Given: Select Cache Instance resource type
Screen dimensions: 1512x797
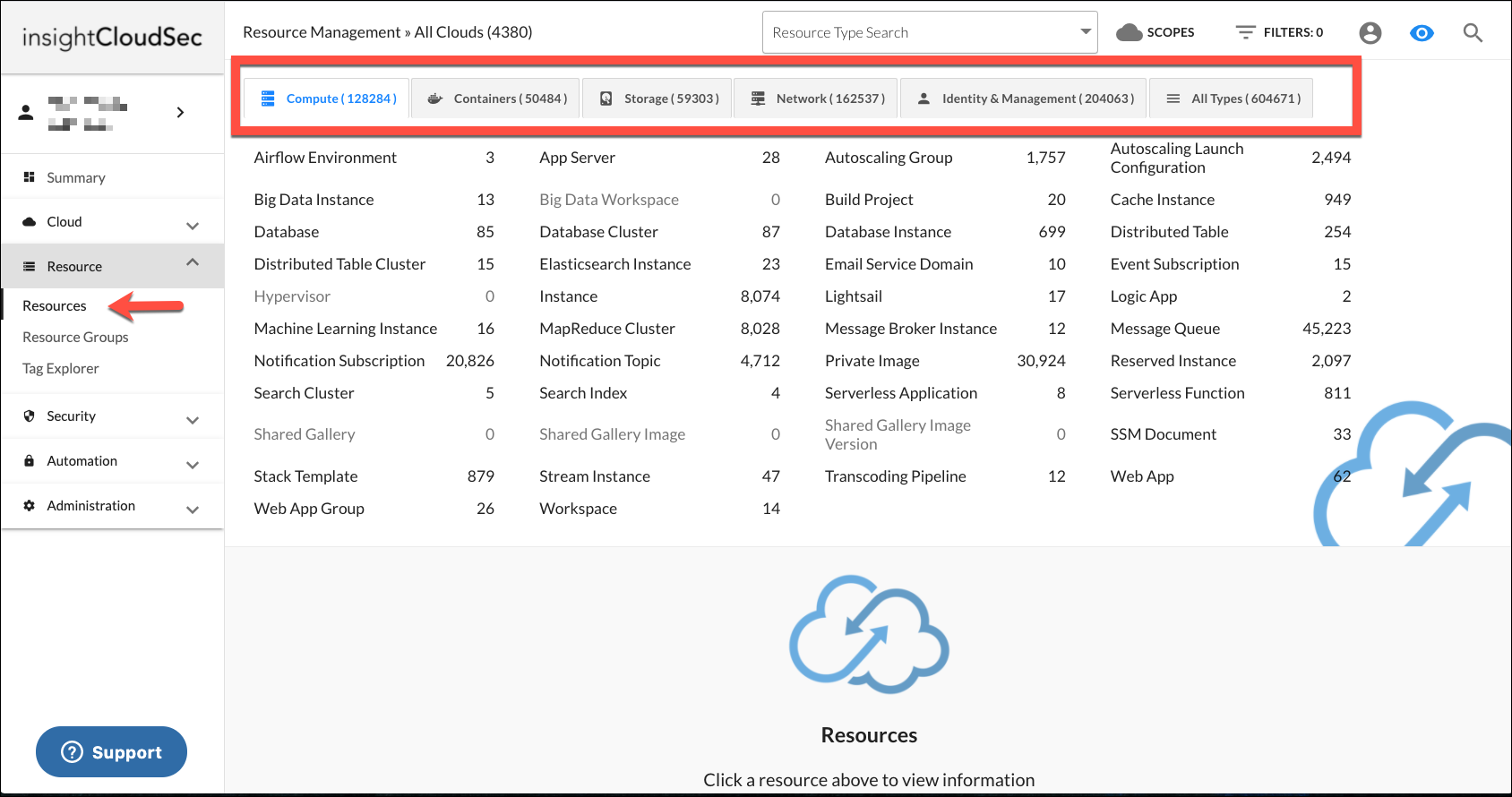Looking at the screenshot, I should tap(1163, 200).
